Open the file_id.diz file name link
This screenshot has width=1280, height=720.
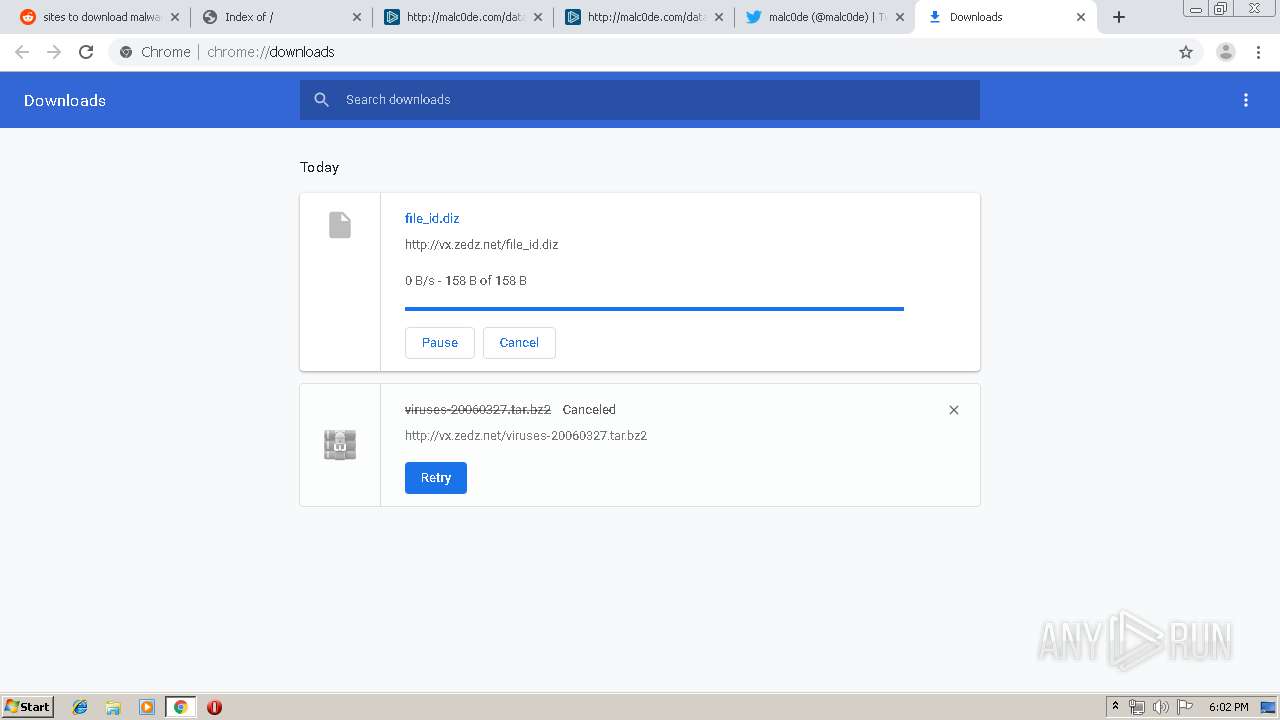432,218
